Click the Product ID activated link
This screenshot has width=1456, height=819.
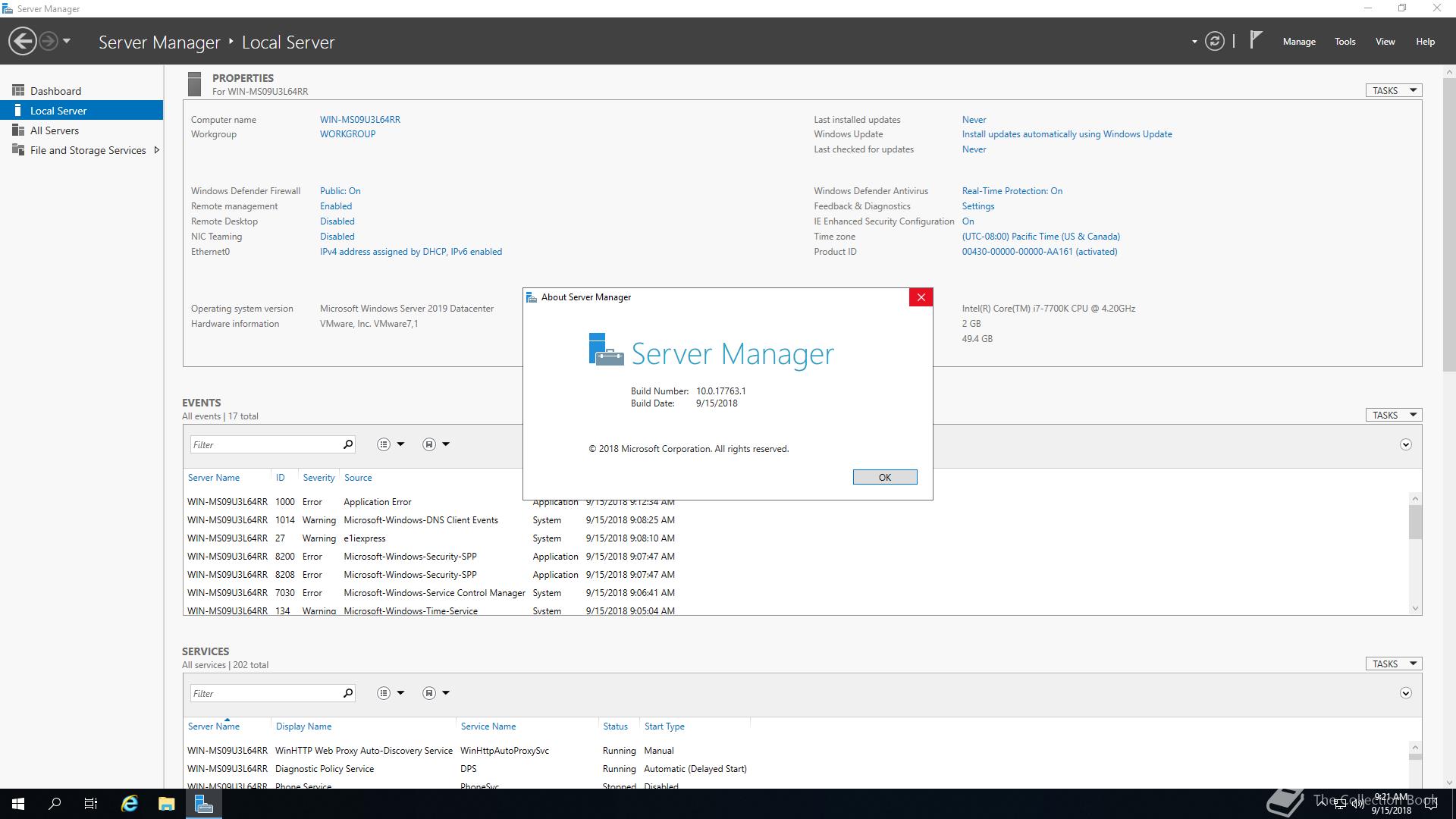point(1040,252)
